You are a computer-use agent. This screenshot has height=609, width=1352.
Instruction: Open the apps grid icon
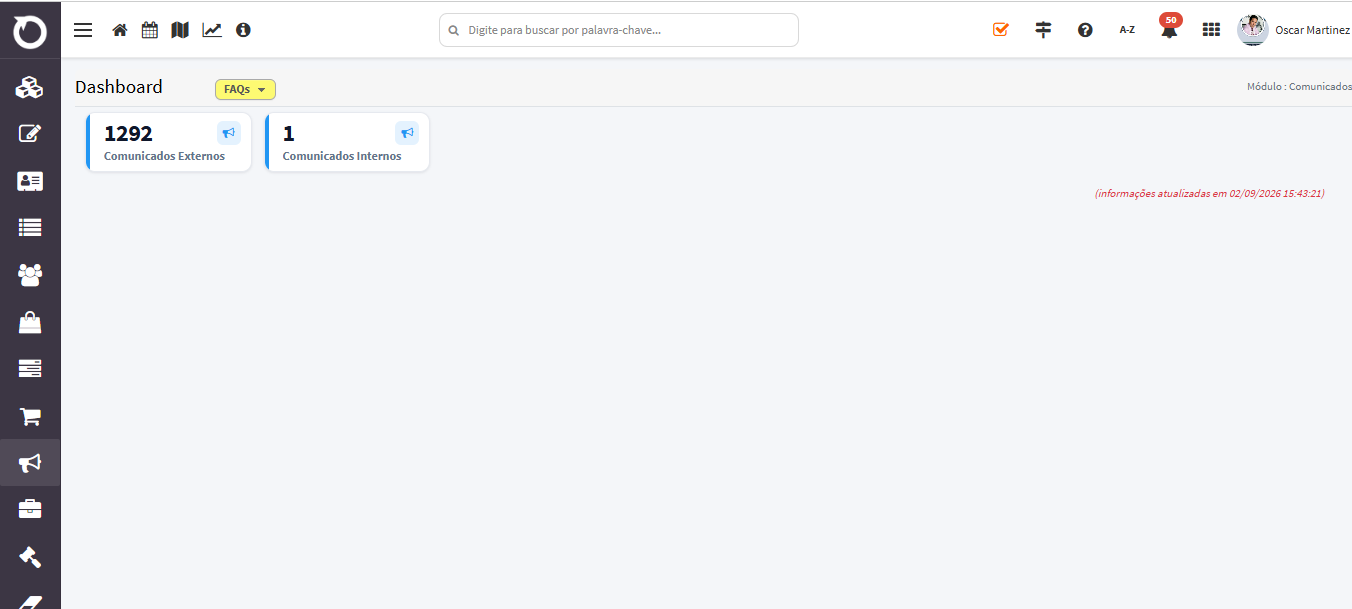pyautogui.click(x=1211, y=30)
